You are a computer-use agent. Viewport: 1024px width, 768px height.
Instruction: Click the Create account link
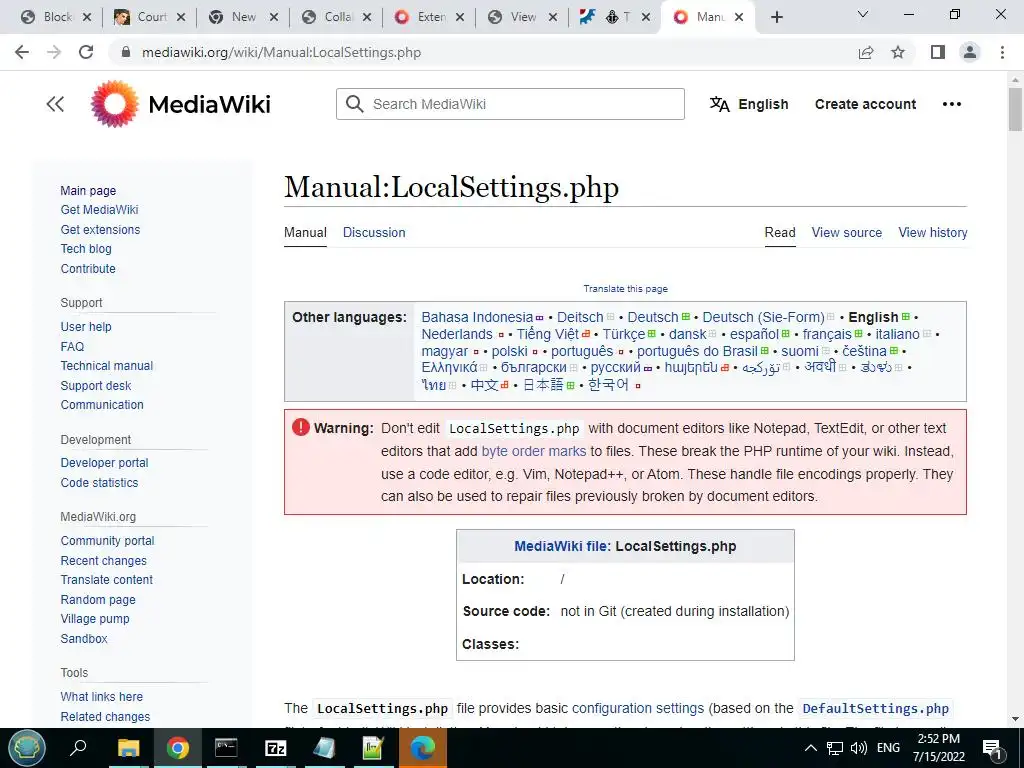[865, 104]
